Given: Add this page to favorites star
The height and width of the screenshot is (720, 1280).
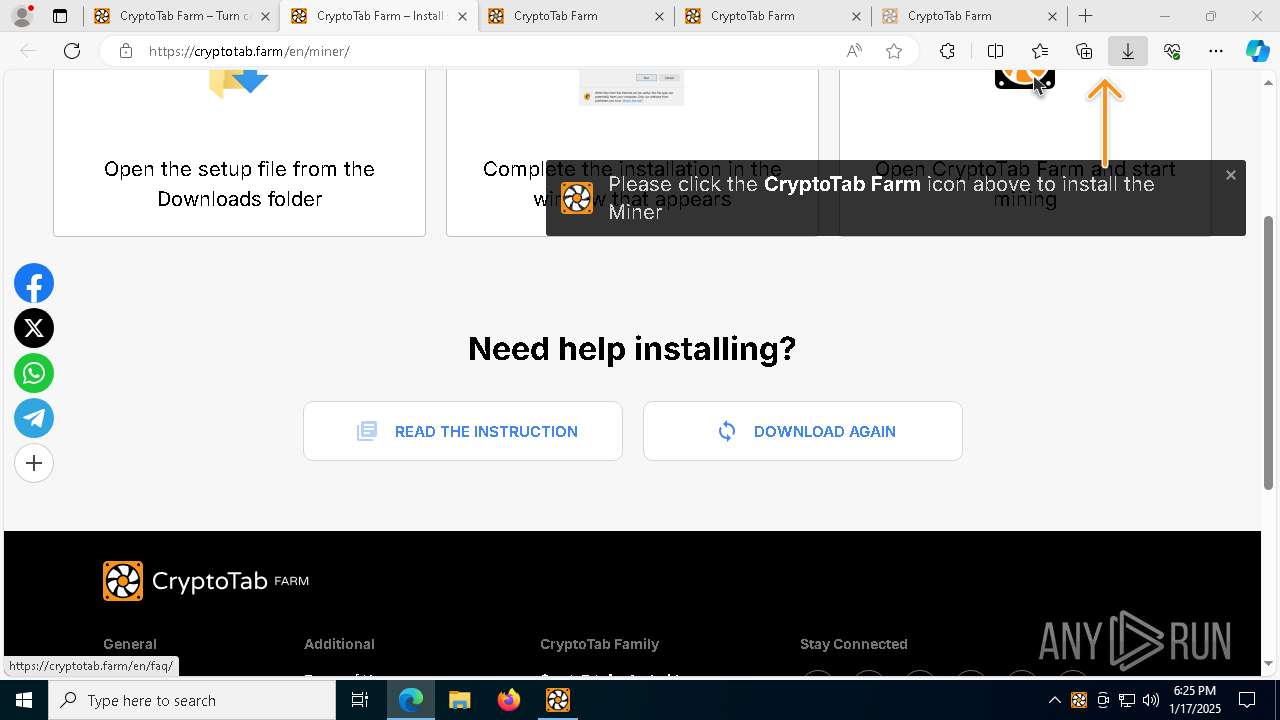Looking at the screenshot, I should coord(894,51).
